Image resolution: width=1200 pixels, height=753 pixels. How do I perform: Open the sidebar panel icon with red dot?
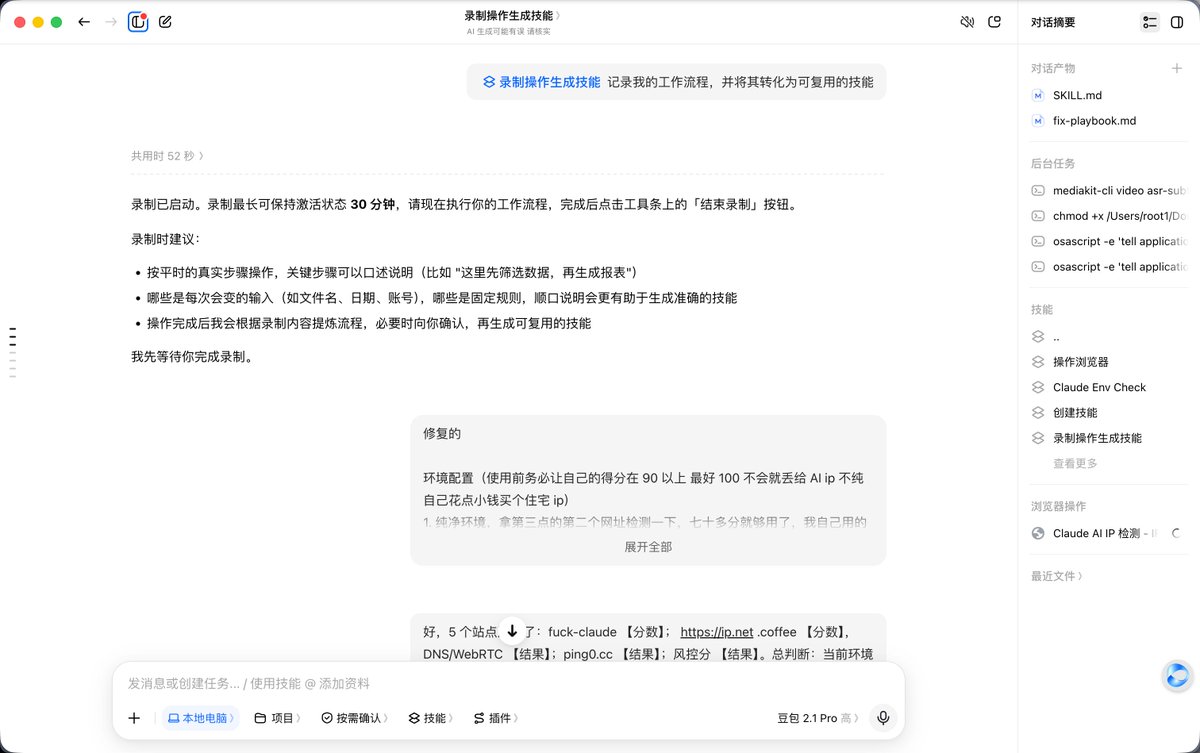[x=138, y=21]
